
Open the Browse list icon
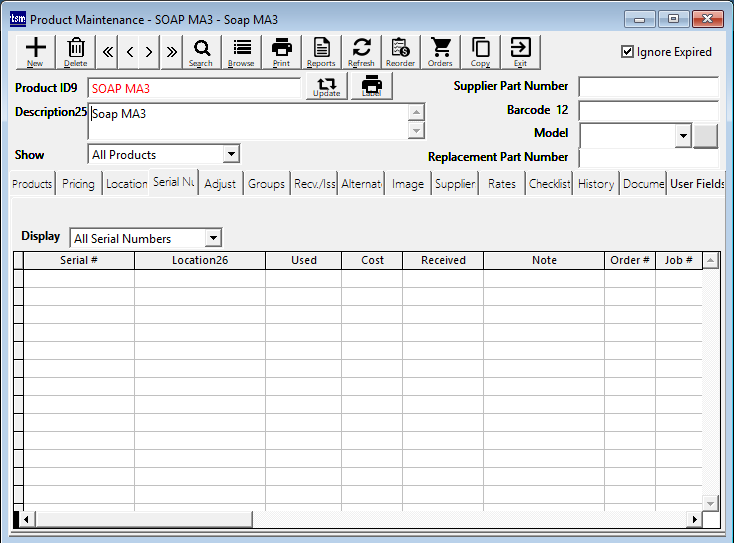point(241,52)
